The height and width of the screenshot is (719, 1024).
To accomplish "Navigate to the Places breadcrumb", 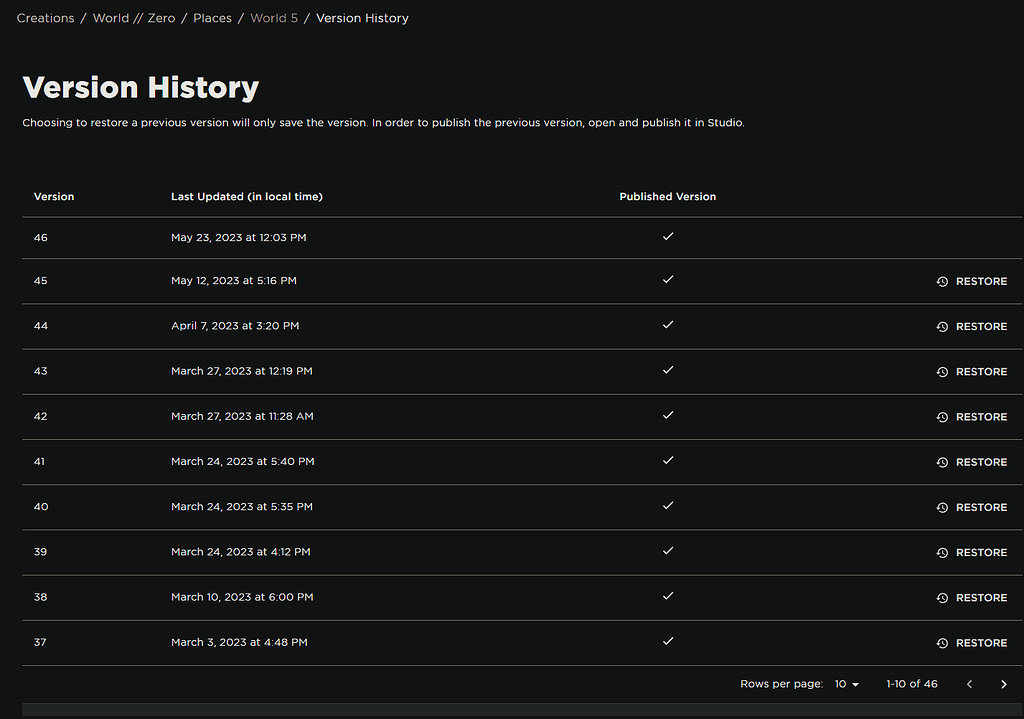I will pyautogui.click(x=212, y=18).
